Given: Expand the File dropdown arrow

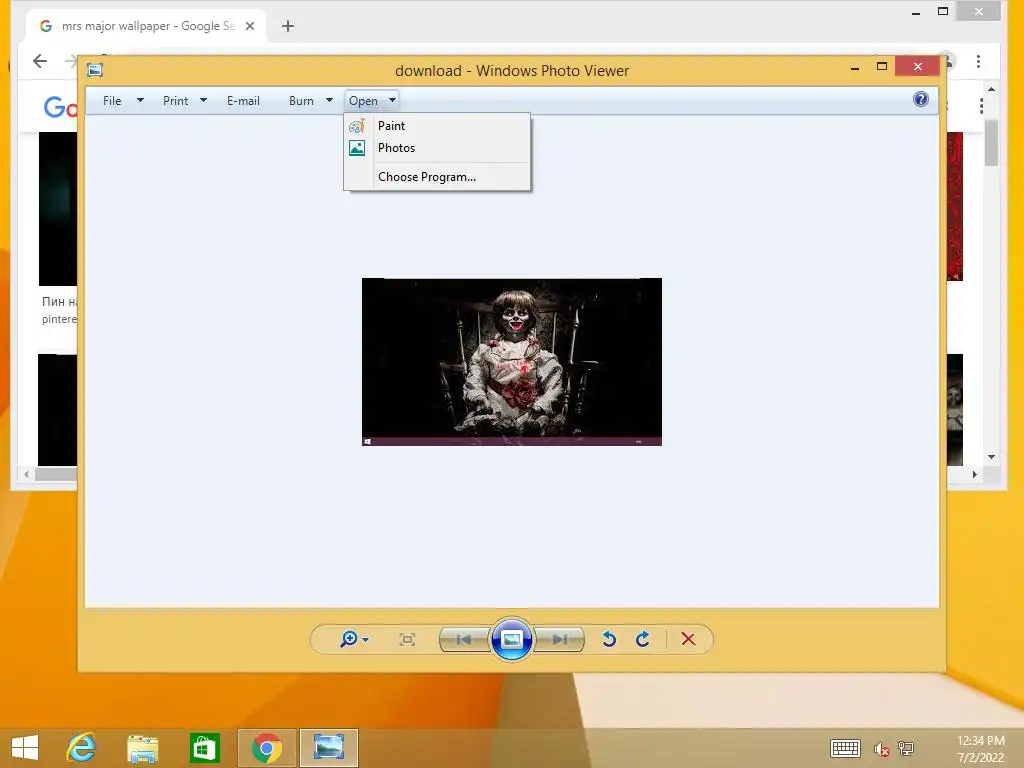Looking at the screenshot, I should 140,100.
